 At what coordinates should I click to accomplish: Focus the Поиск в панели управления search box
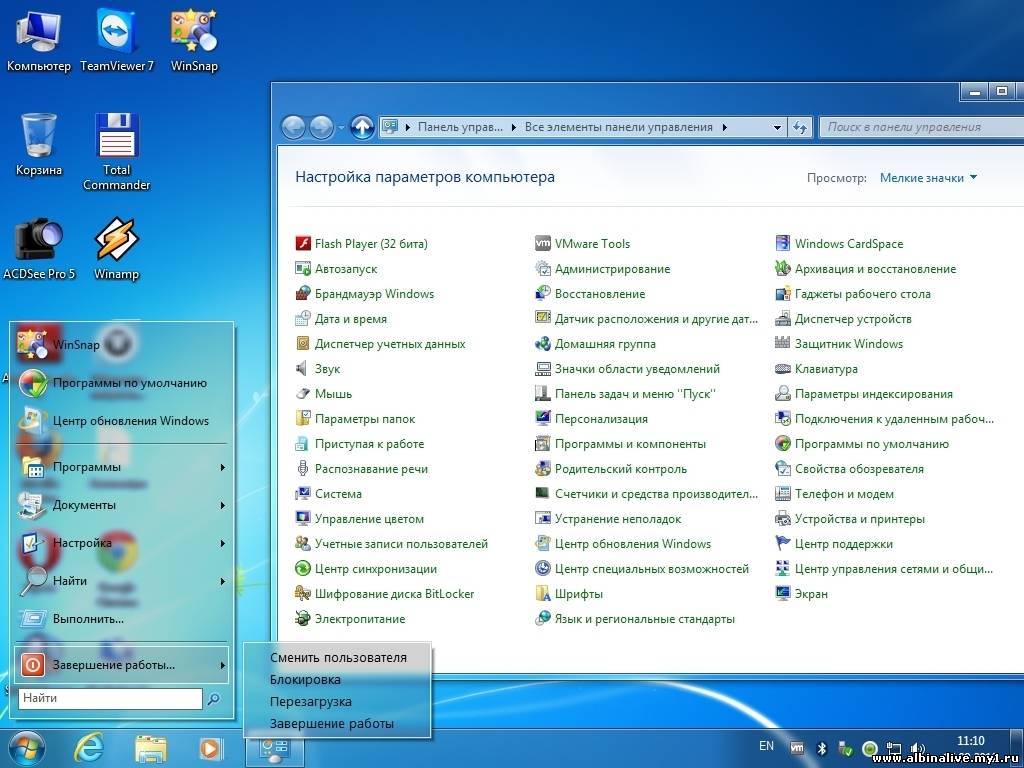pos(921,127)
